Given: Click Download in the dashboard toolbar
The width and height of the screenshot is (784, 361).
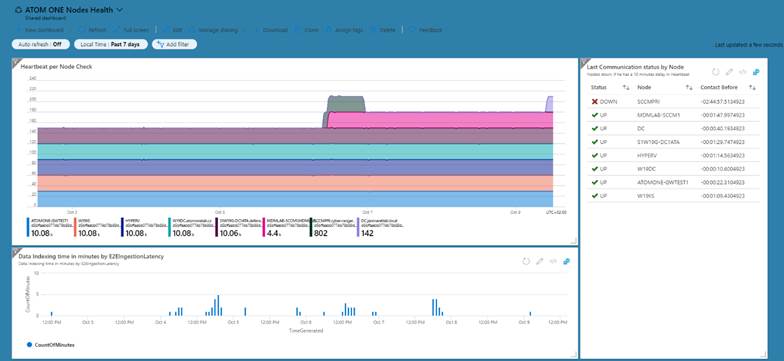Looking at the screenshot, I should click(272, 30).
